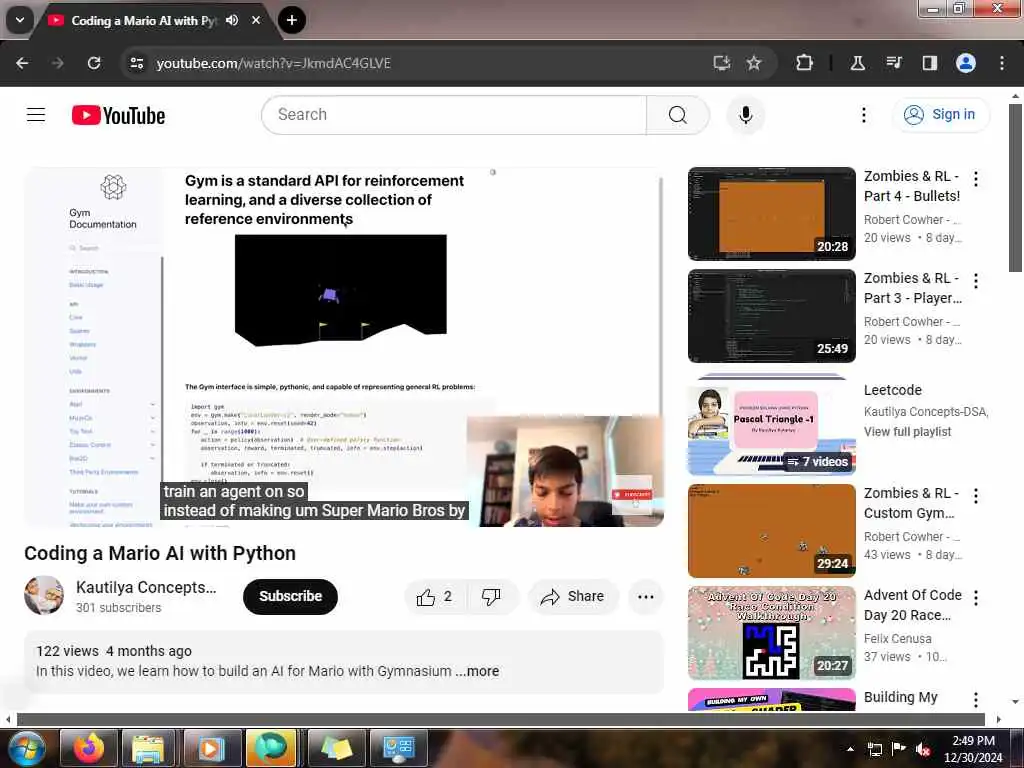Open more actions menu beside Share
The width and height of the screenshot is (1024, 768).
645,596
